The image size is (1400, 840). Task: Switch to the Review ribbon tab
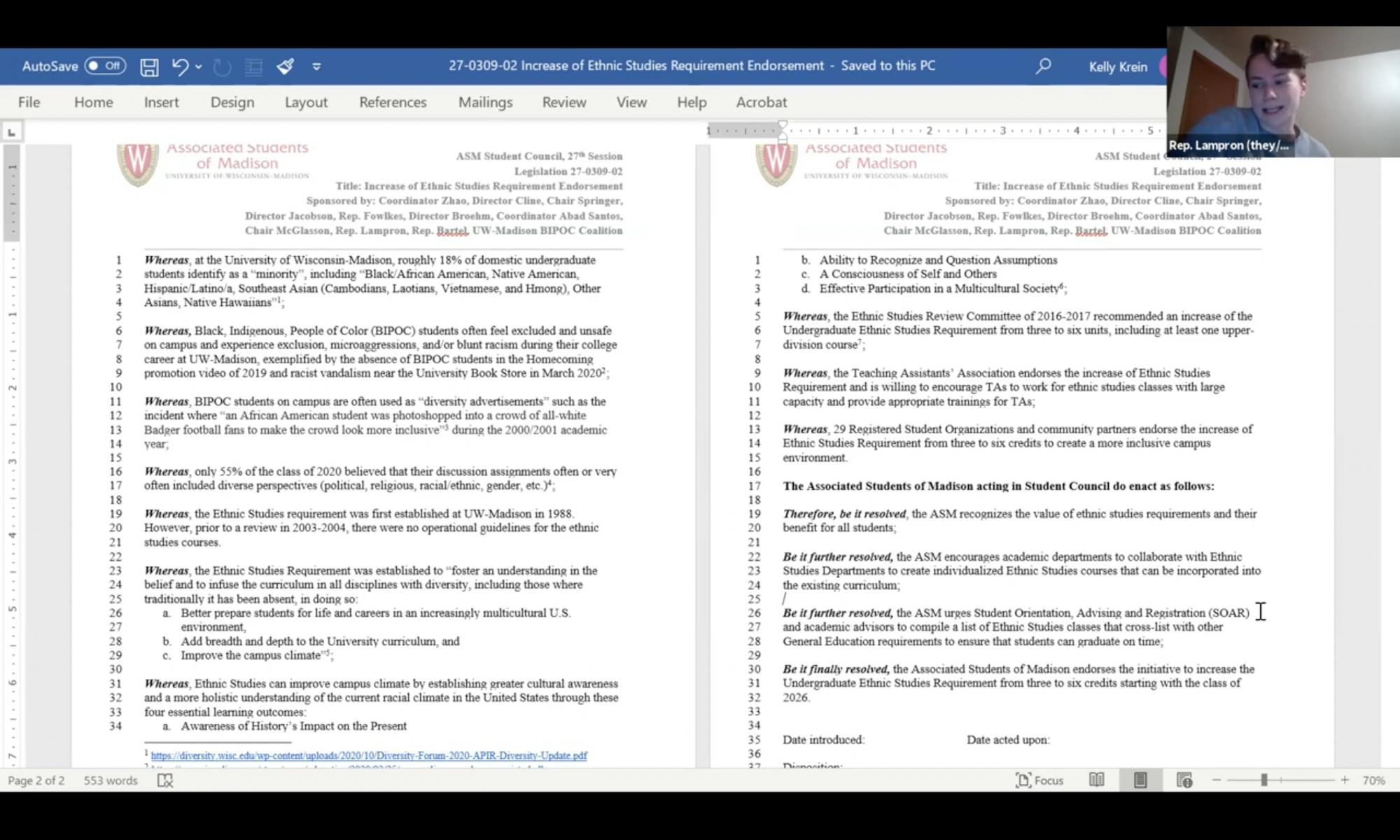pyautogui.click(x=563, y=102)
